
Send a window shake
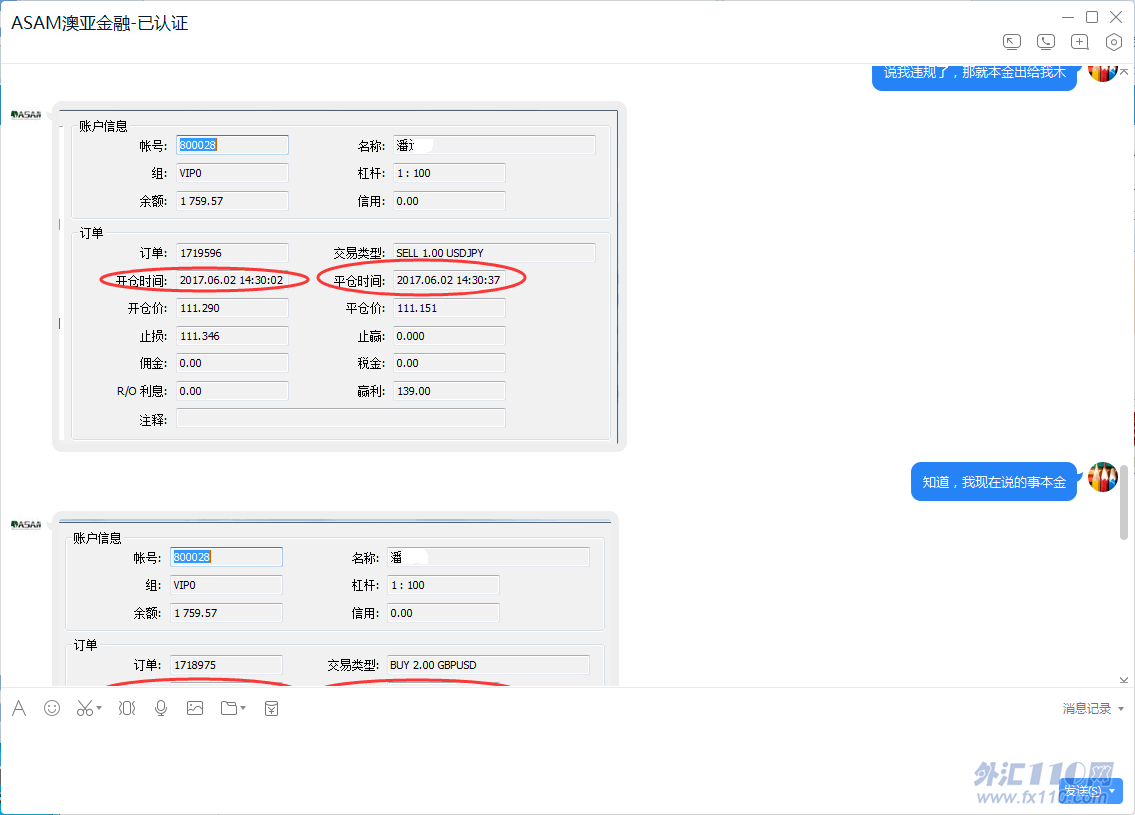(x=127, y=708)
